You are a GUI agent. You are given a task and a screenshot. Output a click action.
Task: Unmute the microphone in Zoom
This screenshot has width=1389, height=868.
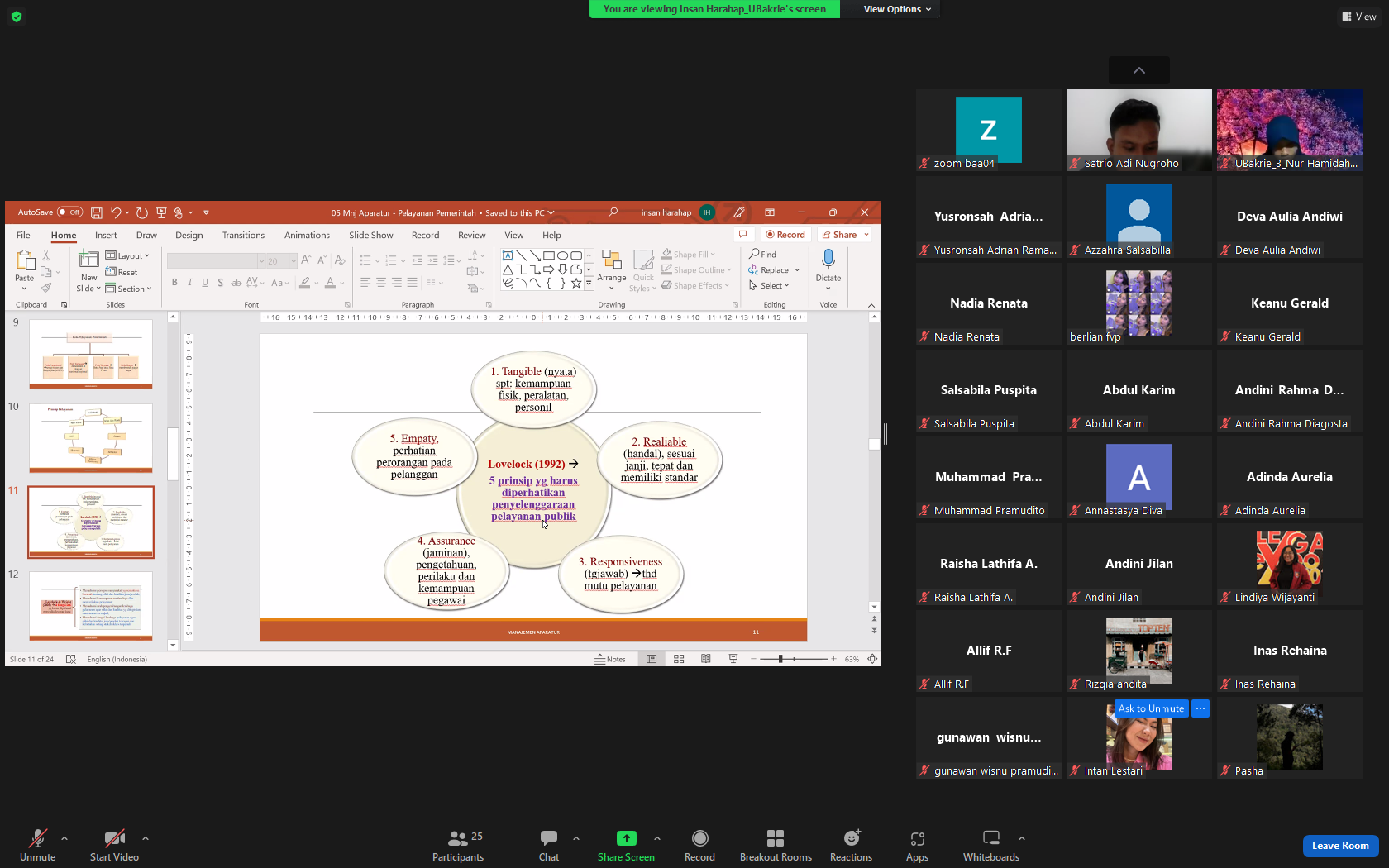(x=38, y=846)
